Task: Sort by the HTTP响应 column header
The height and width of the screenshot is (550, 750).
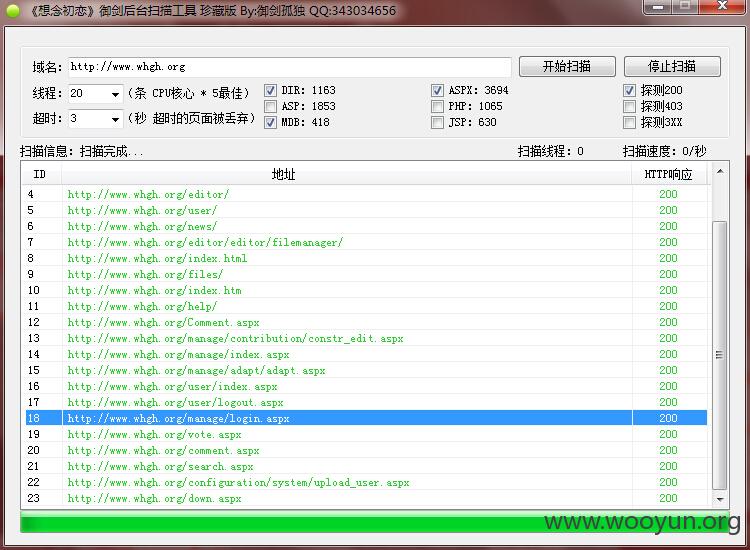Action: point(669,174)
